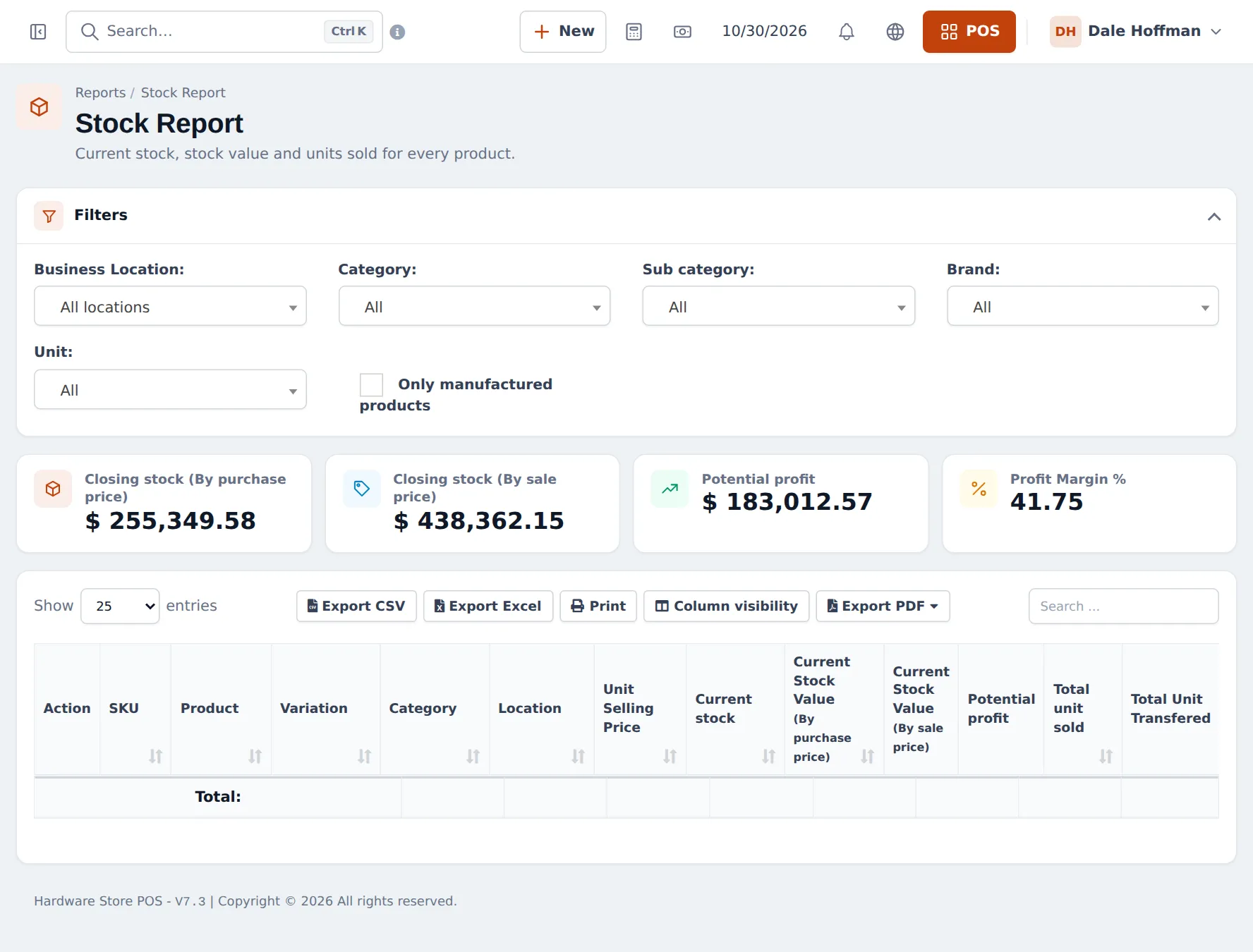Sort by Current stock column
Screen dimensions: 1253x952
(x=735, y=709)
